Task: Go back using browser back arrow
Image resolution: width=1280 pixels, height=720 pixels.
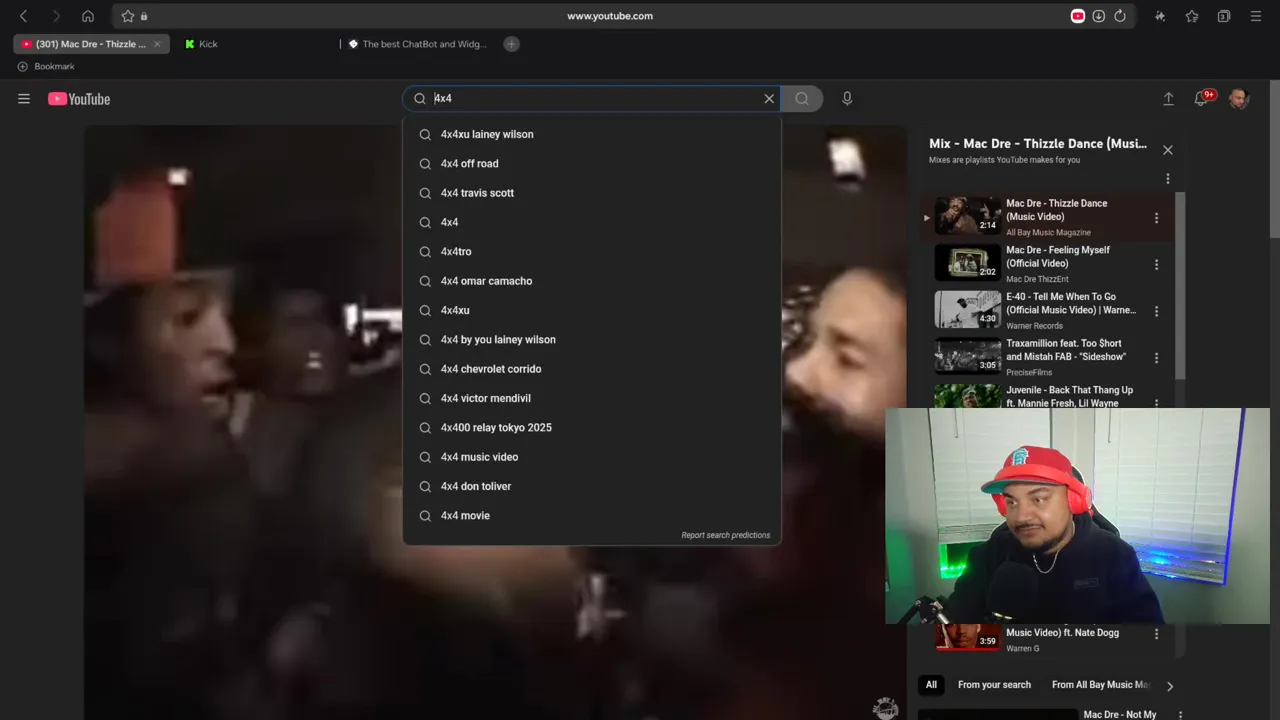Action: [x=24, y=16]
